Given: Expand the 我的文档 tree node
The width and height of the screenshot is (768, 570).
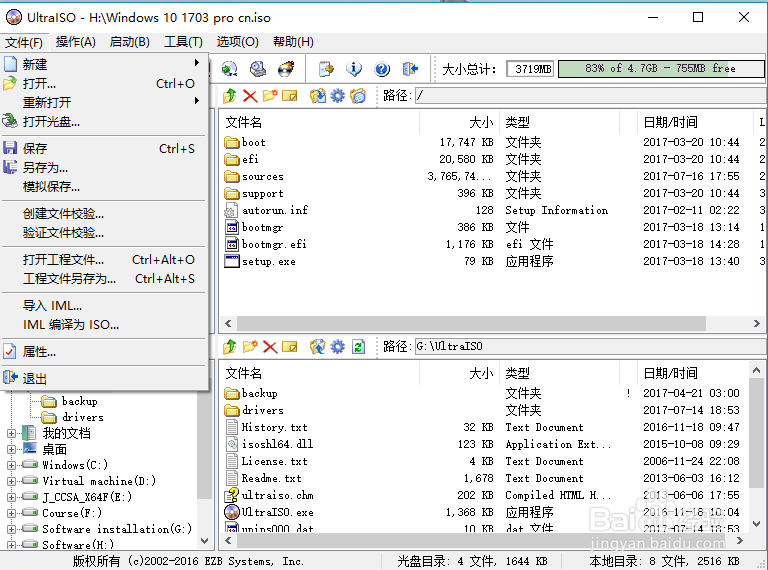Looking at the screenshot, I should 11,433.
